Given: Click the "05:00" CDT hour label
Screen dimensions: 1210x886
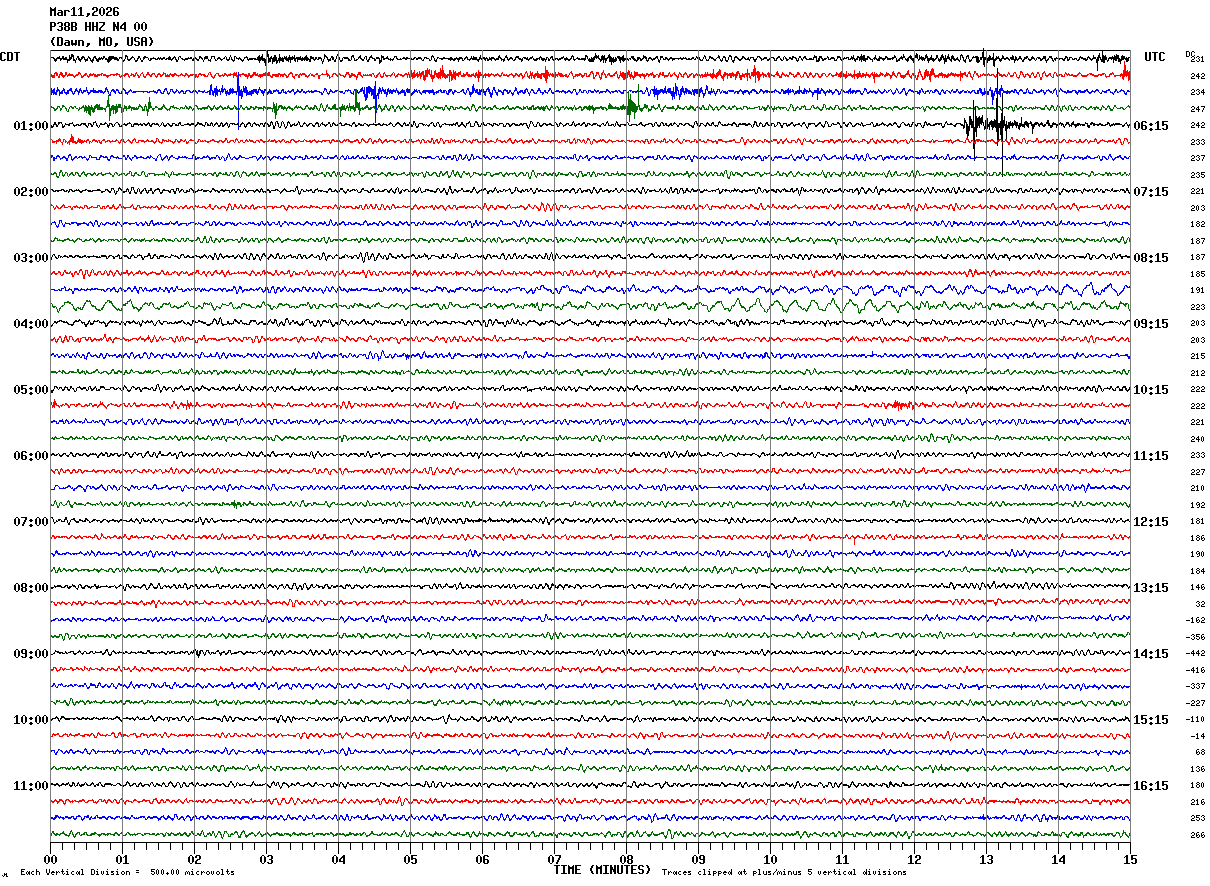Looking at the screenshot, I should (31, 390).
